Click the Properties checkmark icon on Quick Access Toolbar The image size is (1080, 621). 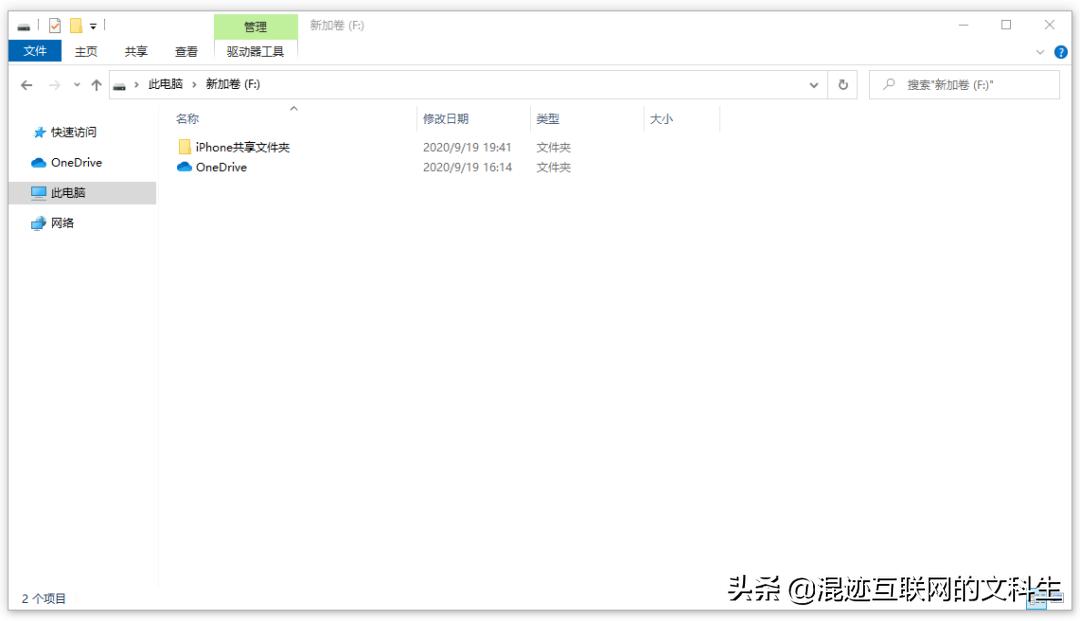(55, 26)
